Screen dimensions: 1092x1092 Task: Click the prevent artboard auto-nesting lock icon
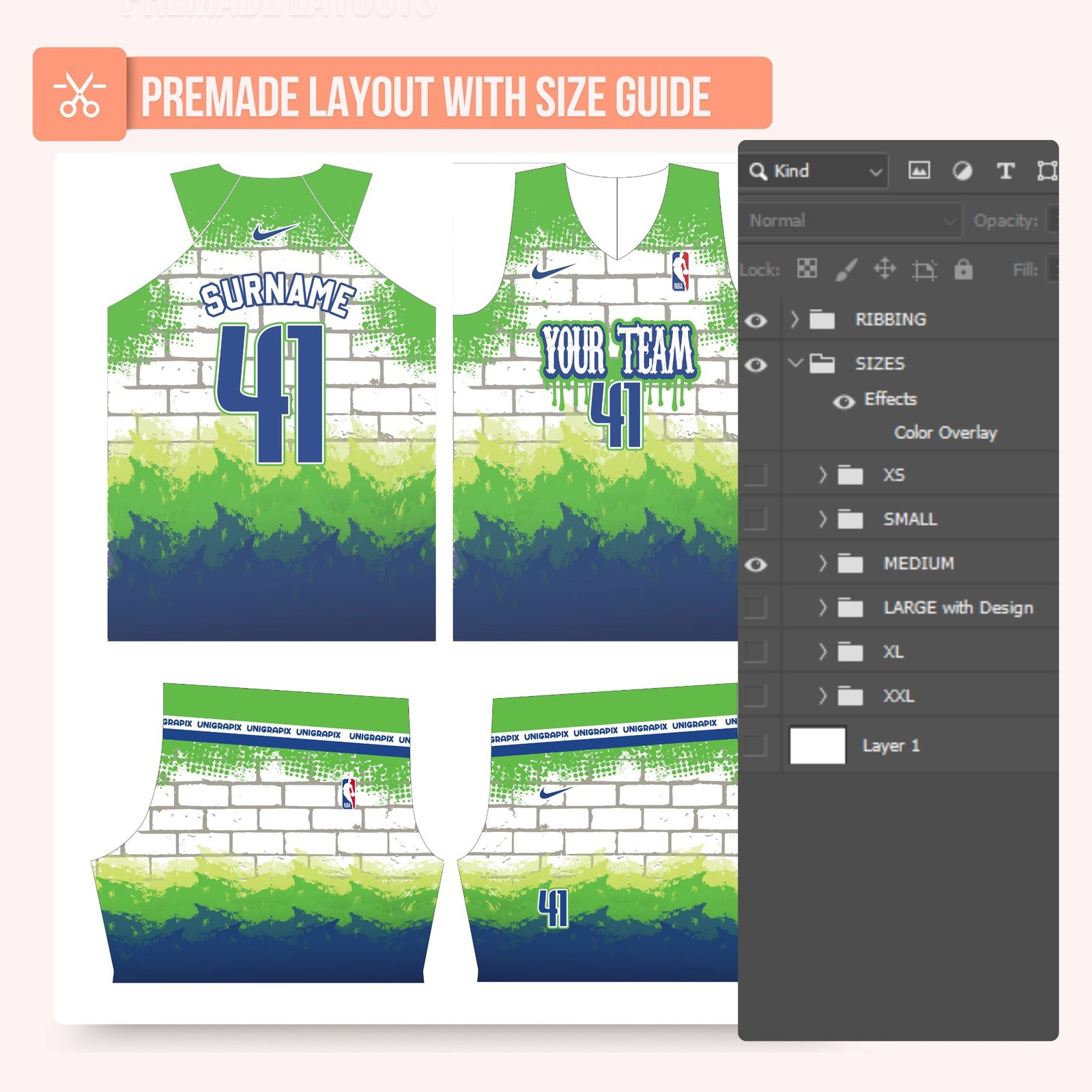(924, 270)
